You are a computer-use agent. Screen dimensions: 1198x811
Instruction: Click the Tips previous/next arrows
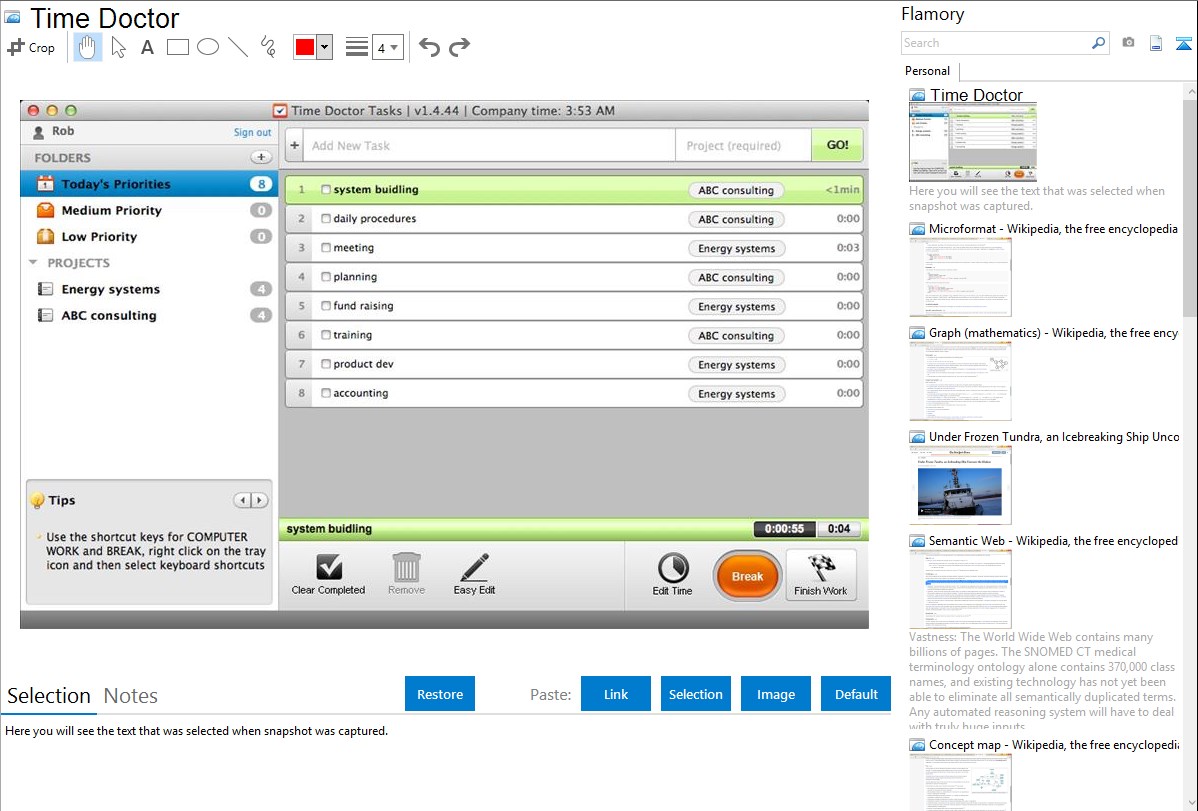[x=251, y=501]
